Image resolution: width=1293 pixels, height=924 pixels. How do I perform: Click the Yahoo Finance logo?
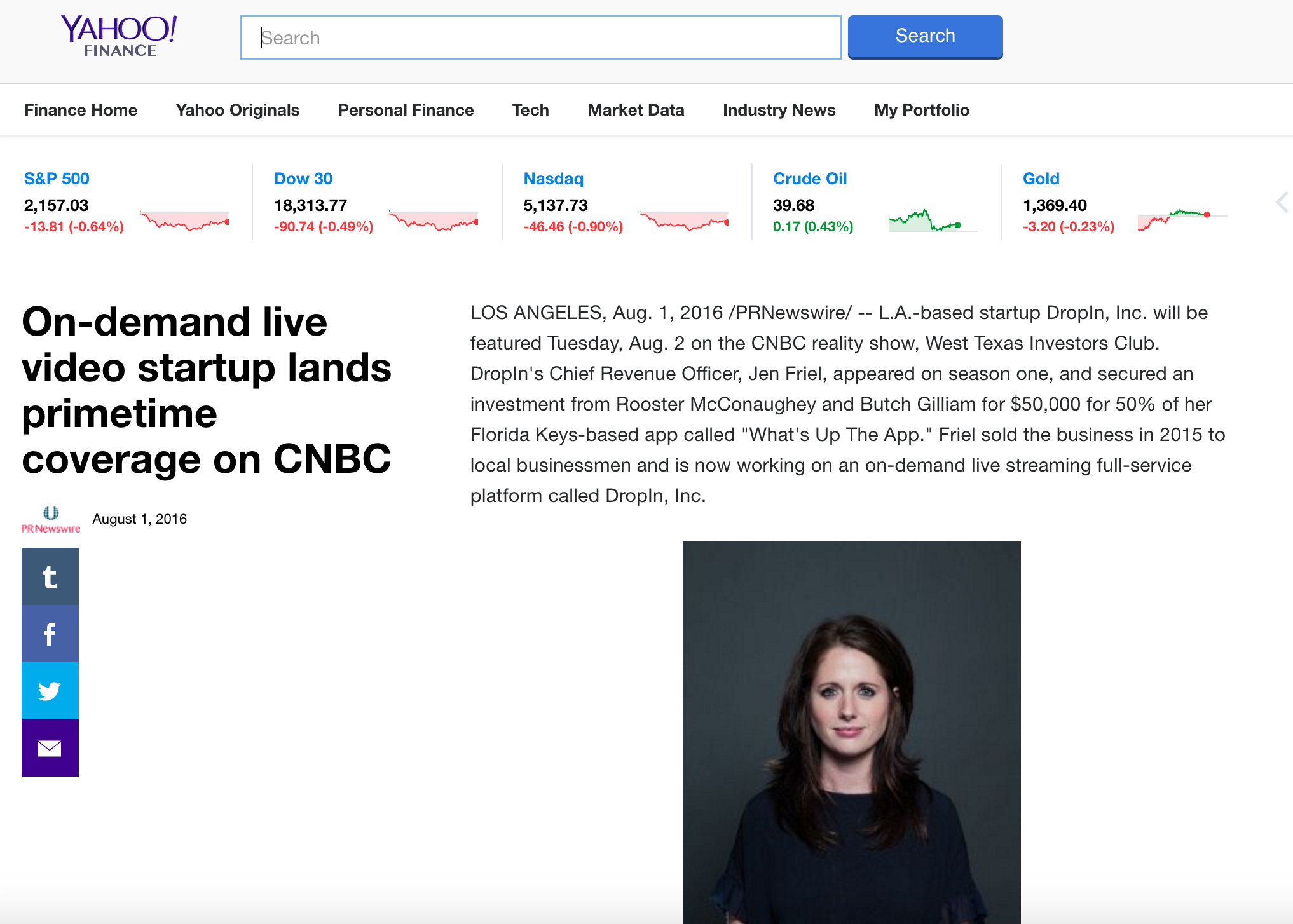pyautogui.click(x=119, y=36)
